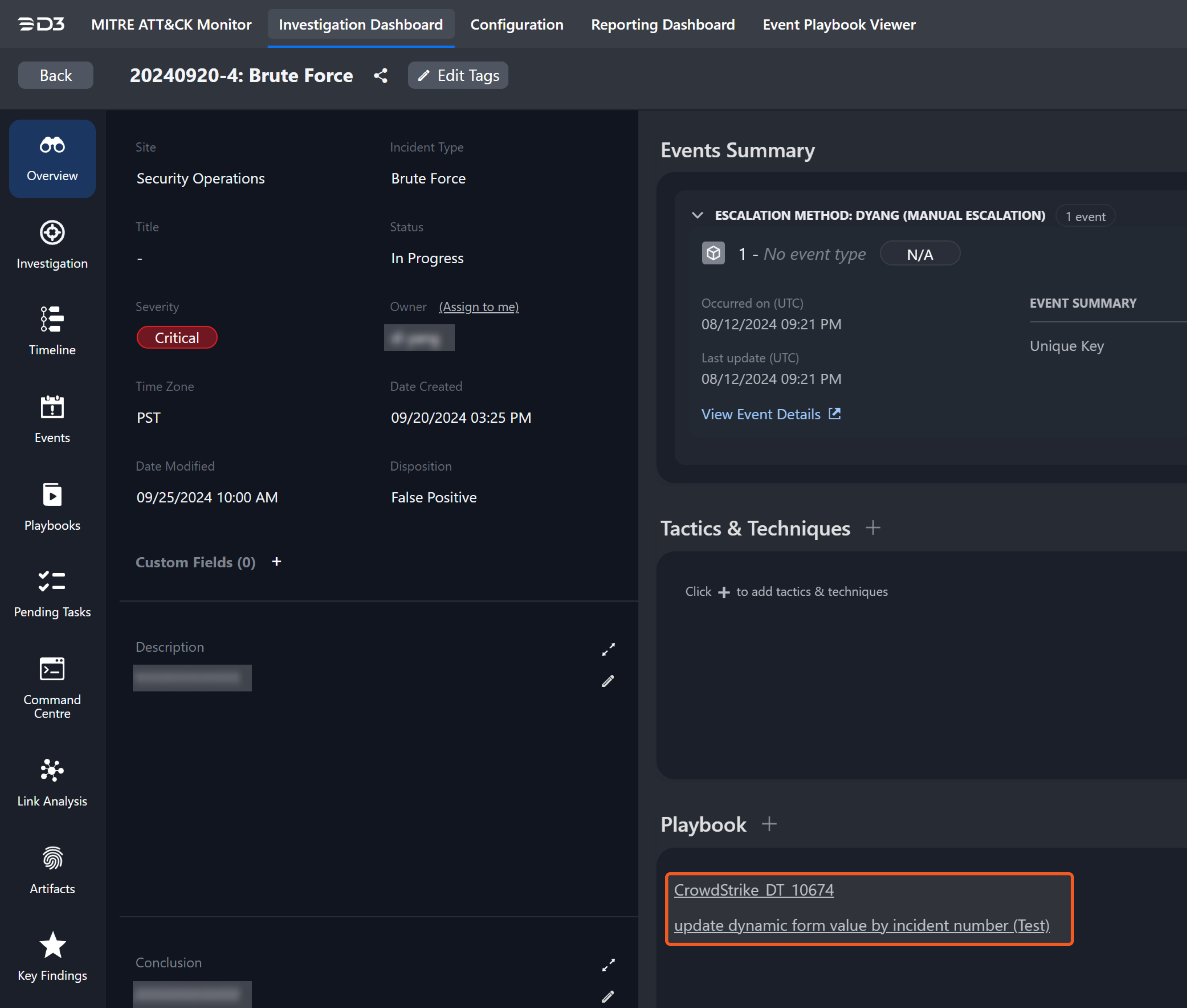The height and width of the screenshot is (1008, 1187).
Task: Click the Assign to me link
Action: (479, 307)
